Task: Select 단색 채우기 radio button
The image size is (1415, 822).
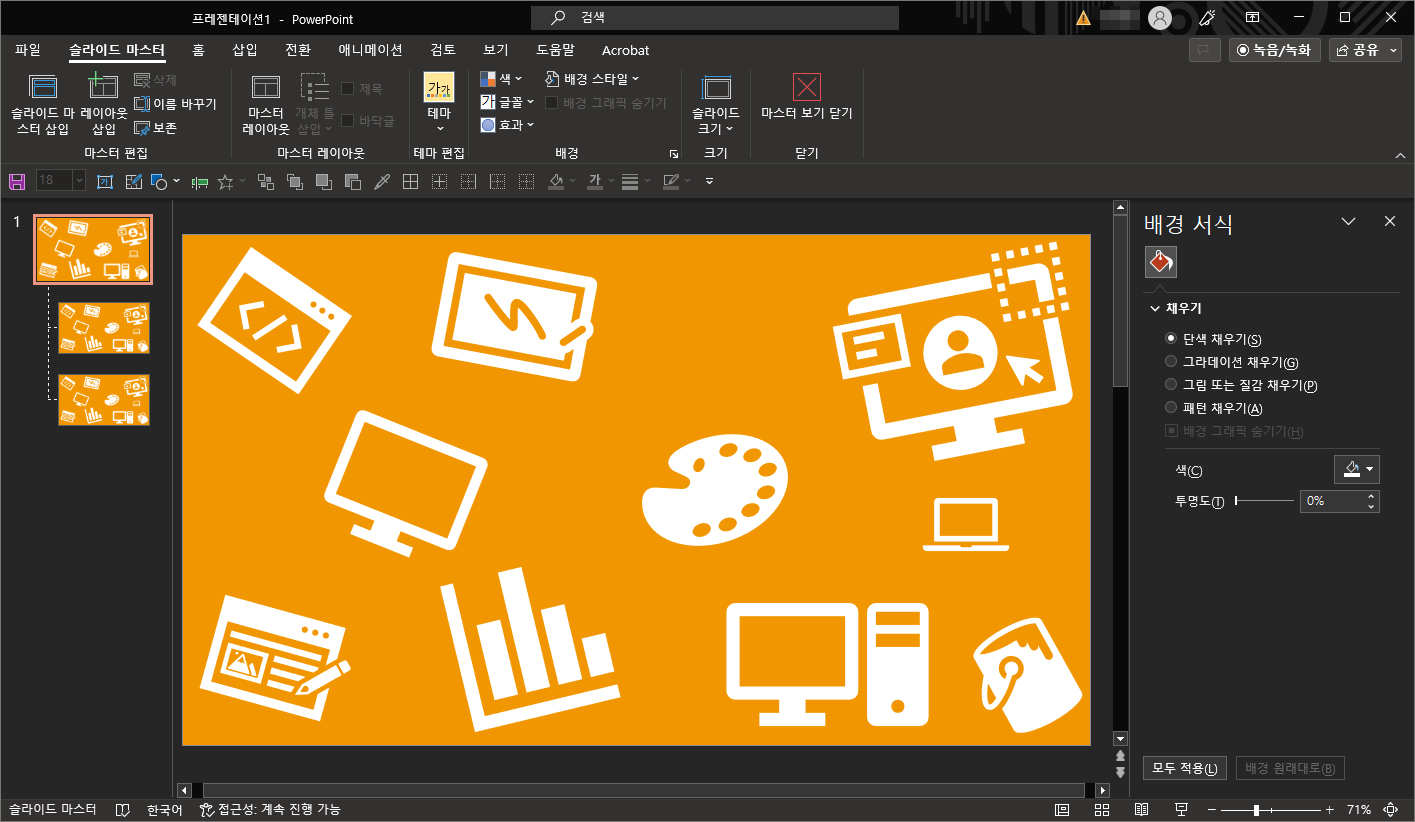Action: tap(1171, 339)
